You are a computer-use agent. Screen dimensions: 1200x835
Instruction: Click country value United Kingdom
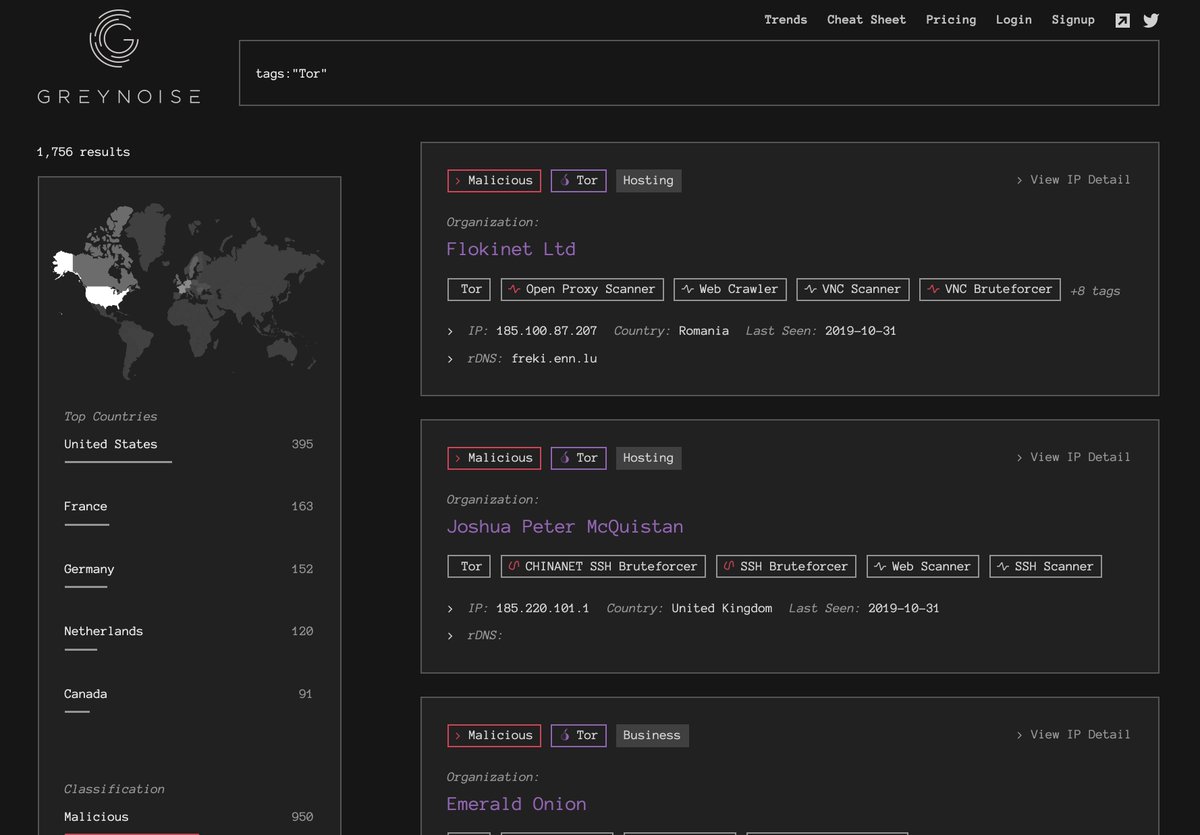pos(722,608)
